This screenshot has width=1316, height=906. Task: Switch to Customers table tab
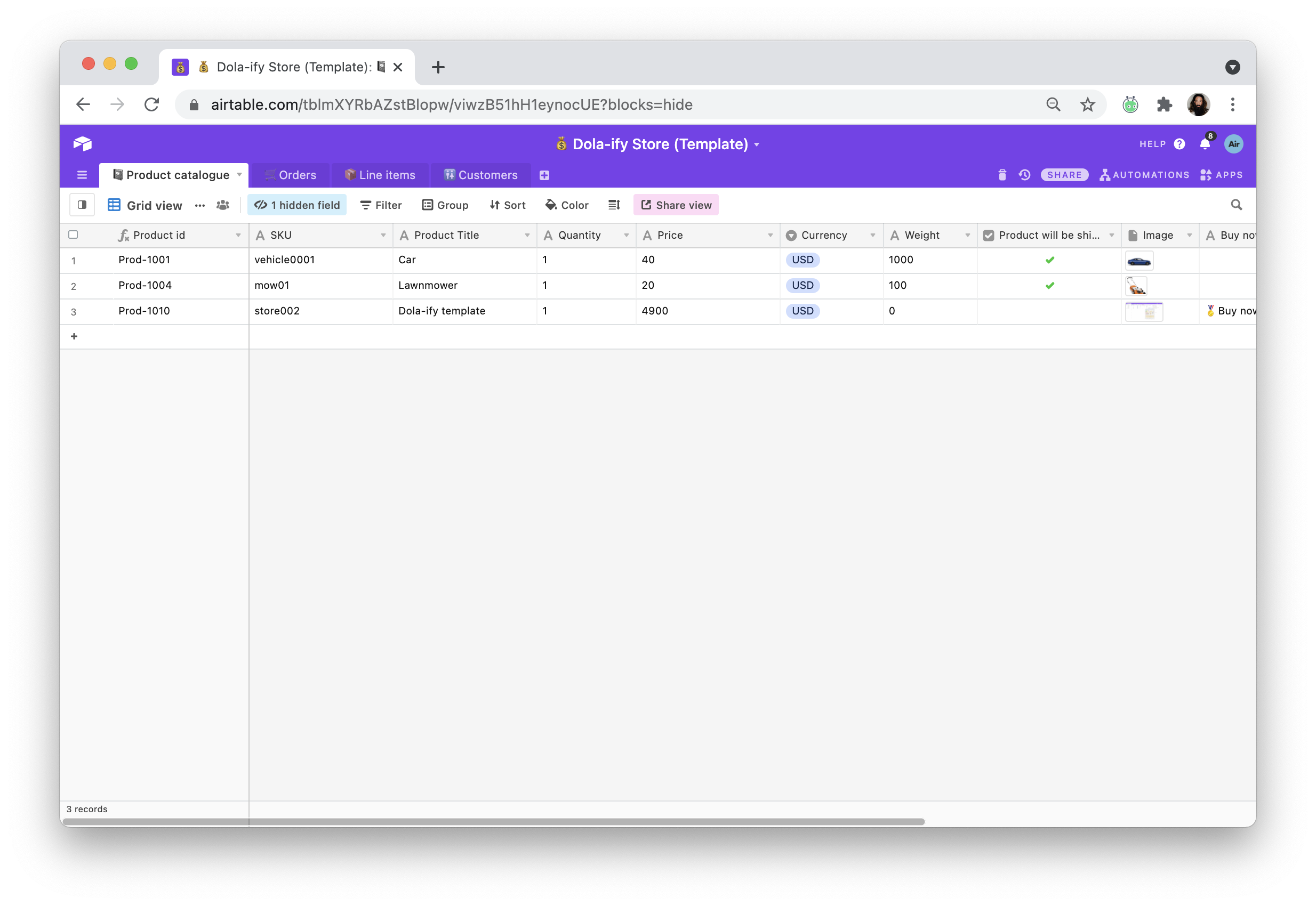(480, 175)
